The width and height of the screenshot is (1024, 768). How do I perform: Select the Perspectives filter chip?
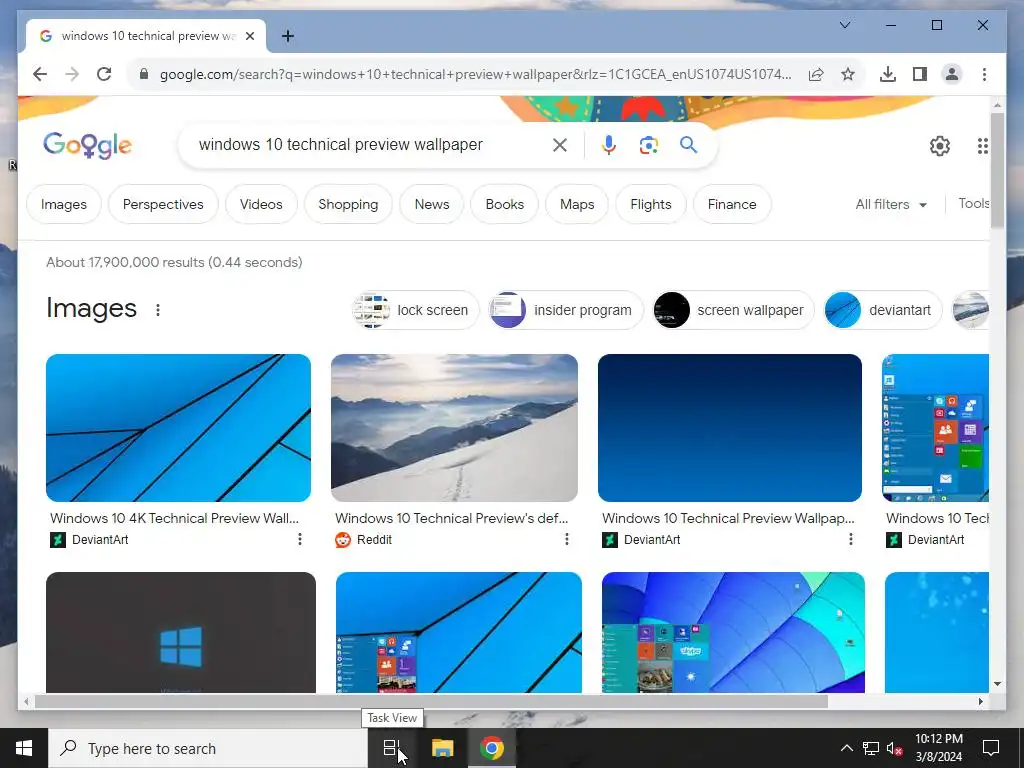click(163, 204)
